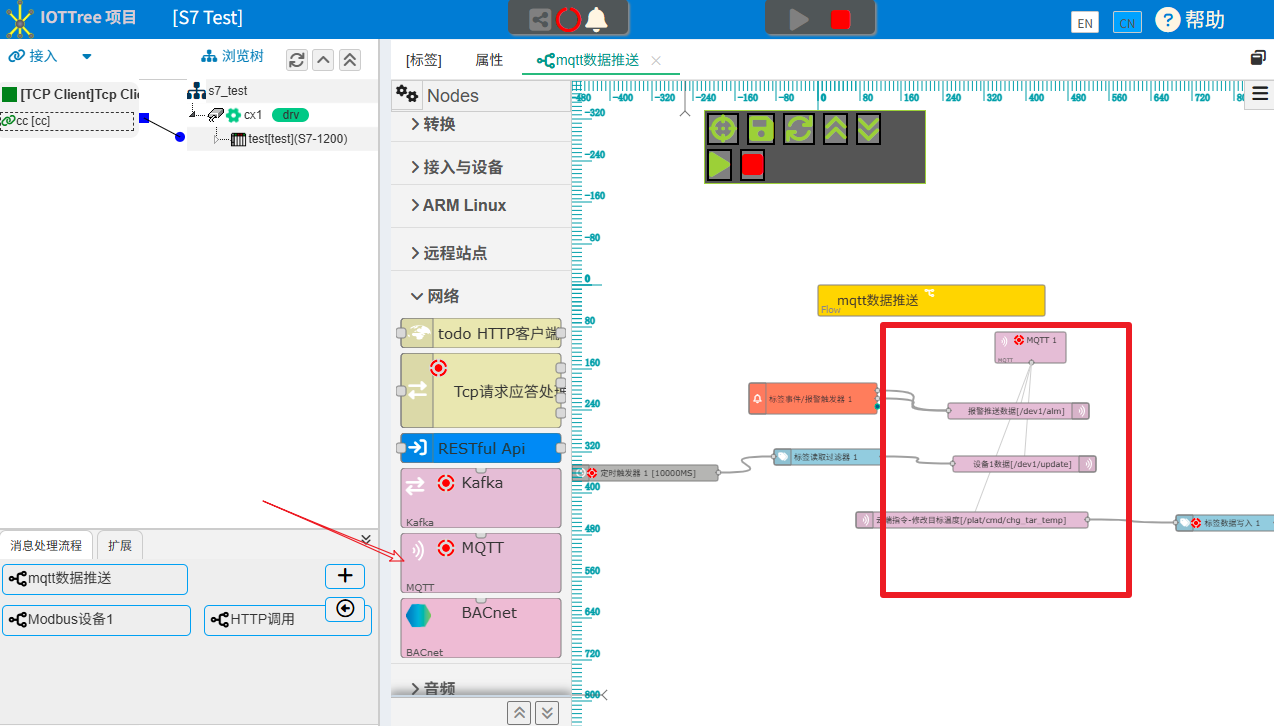Viewport: 1274px width, 726px height.
Task: Save the flow with floppy disk icon
Action: 761,128
